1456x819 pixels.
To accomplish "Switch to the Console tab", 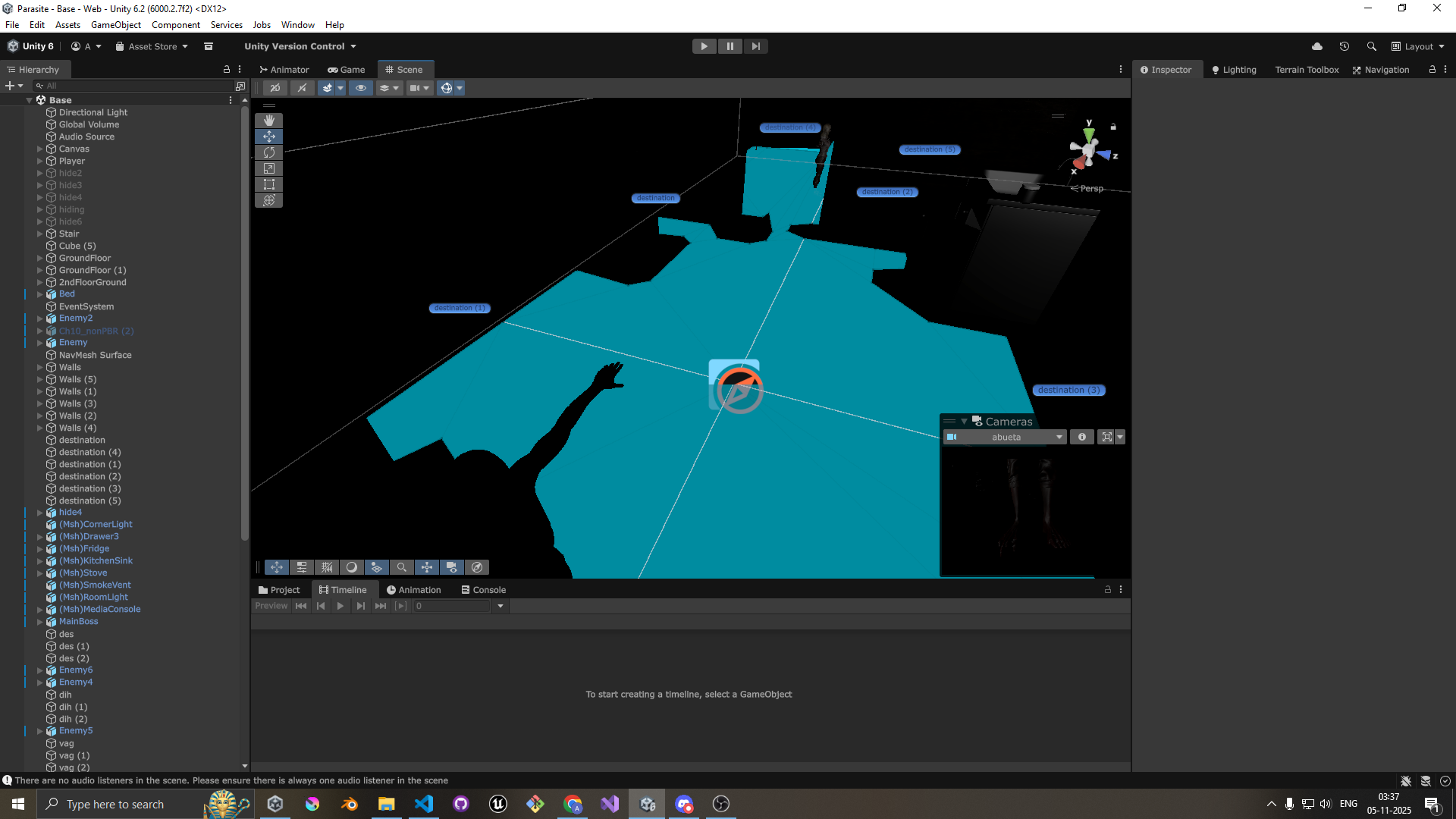I will click(x=483, y=589).
